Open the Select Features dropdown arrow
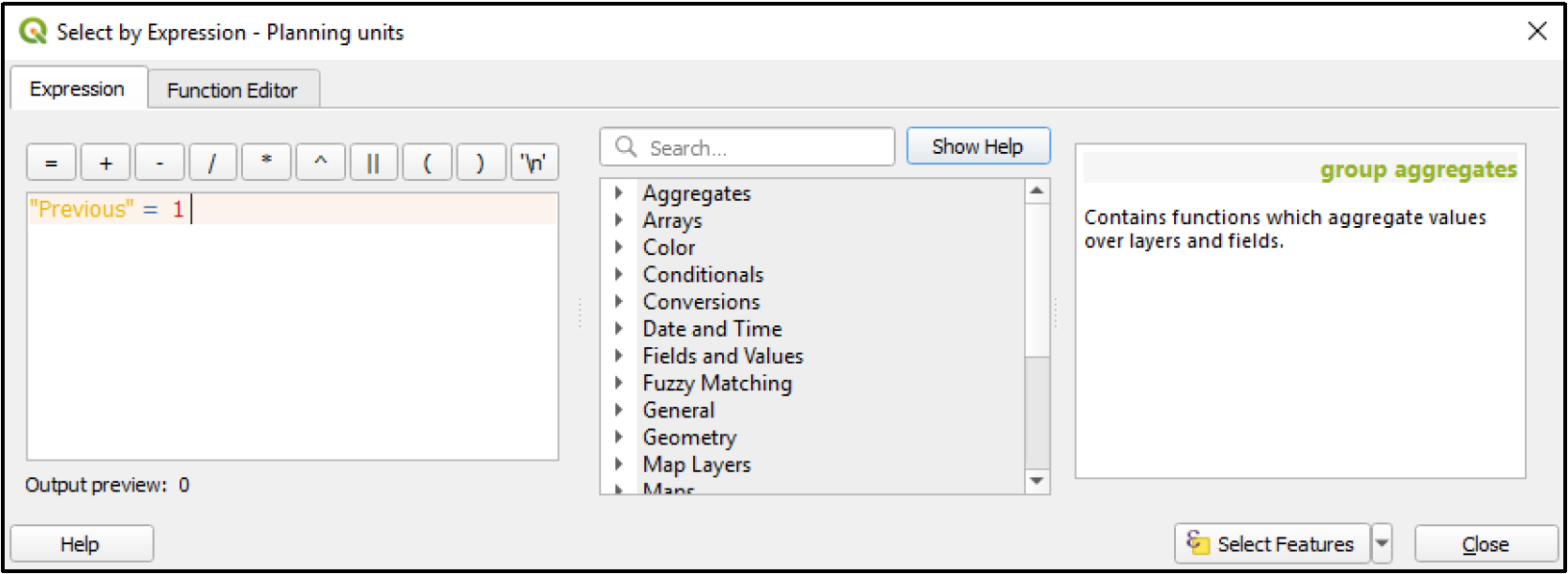1568x574 pixels. click(1381, 544)
